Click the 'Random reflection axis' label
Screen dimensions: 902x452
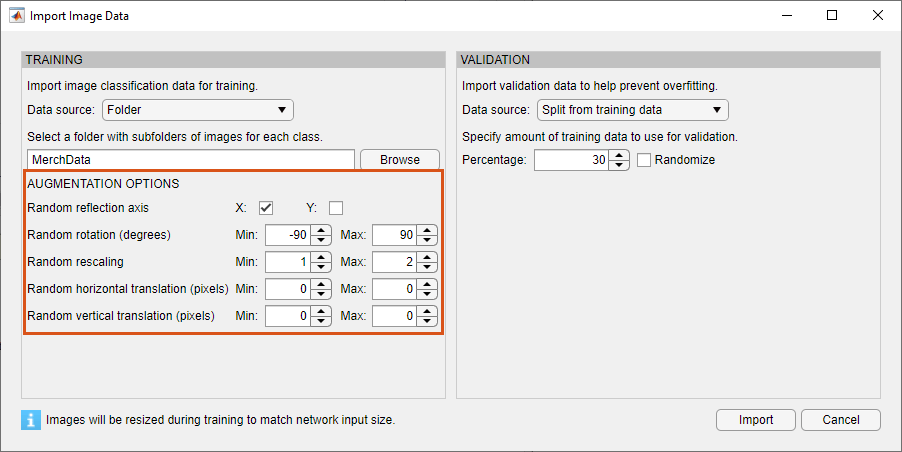coord(88,208)
